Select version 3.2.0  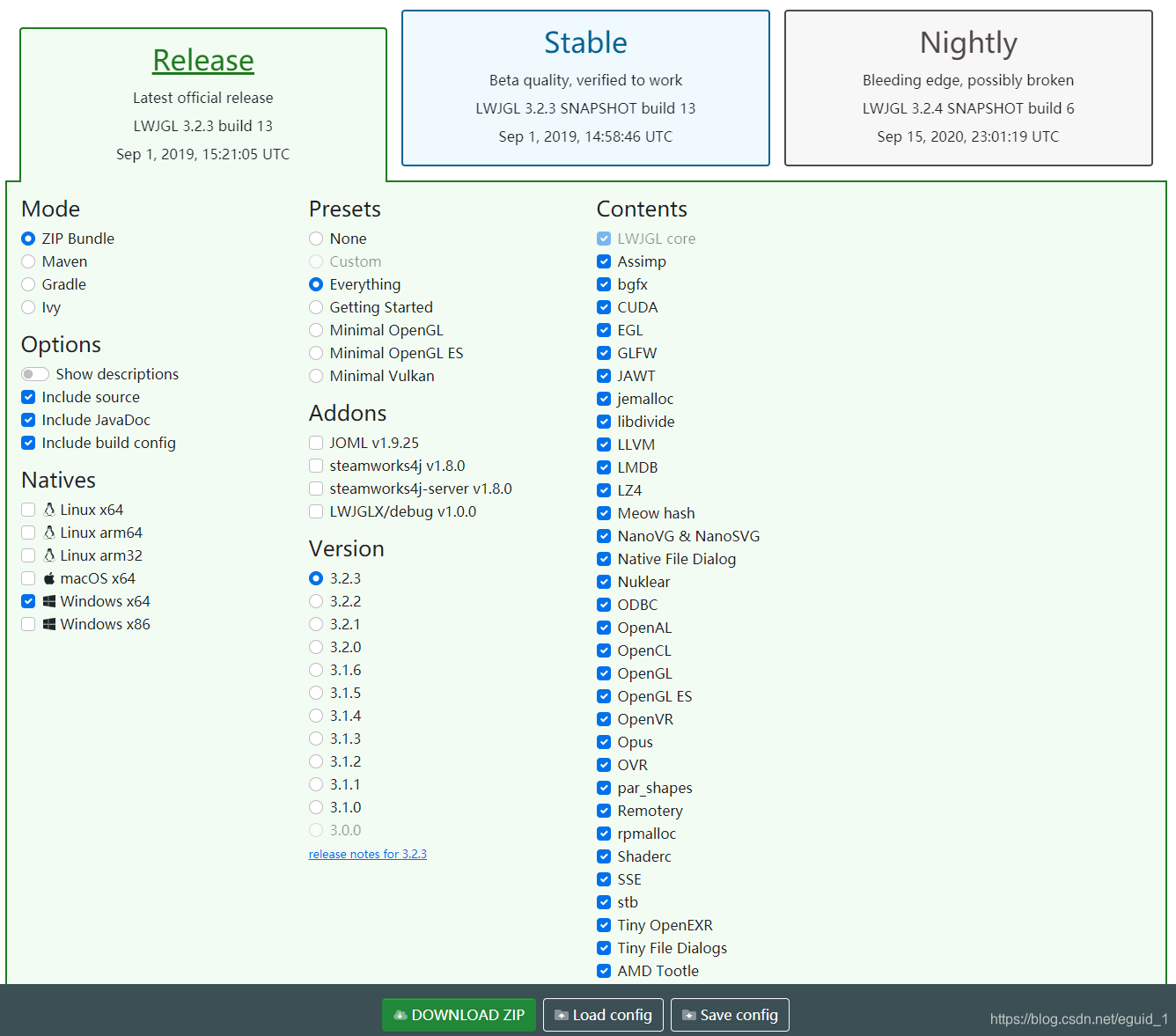coord(316,647)
